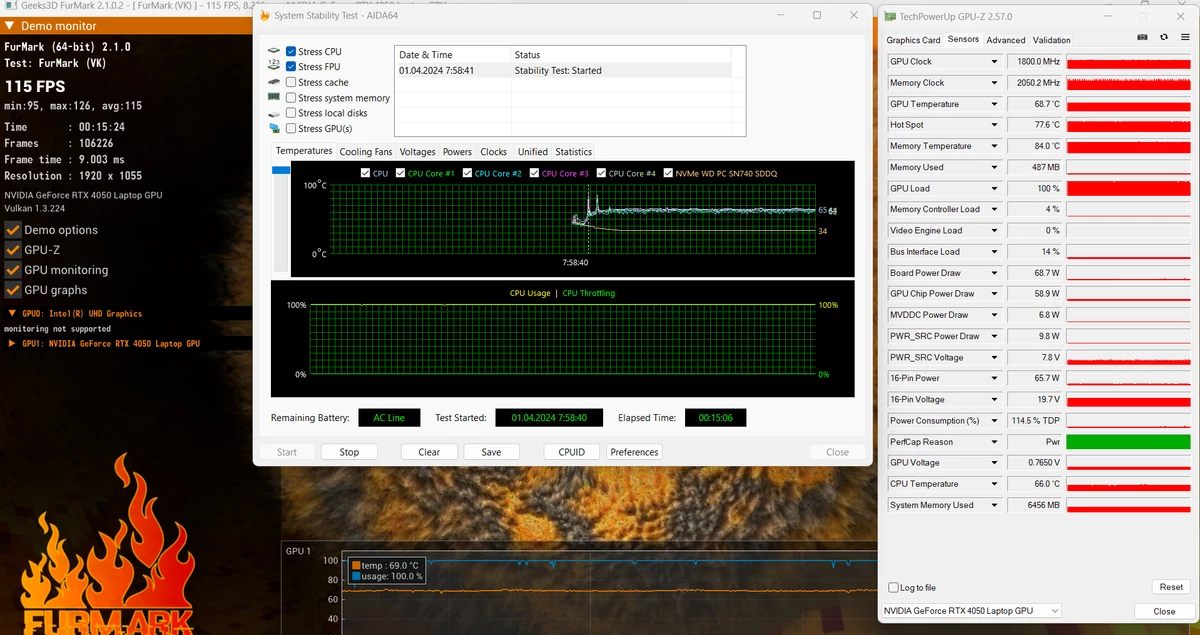Screen dimensions: 1200x635
Task: Toggle the CPU Core #1 graph checkbox
Action: pos(401,173)
